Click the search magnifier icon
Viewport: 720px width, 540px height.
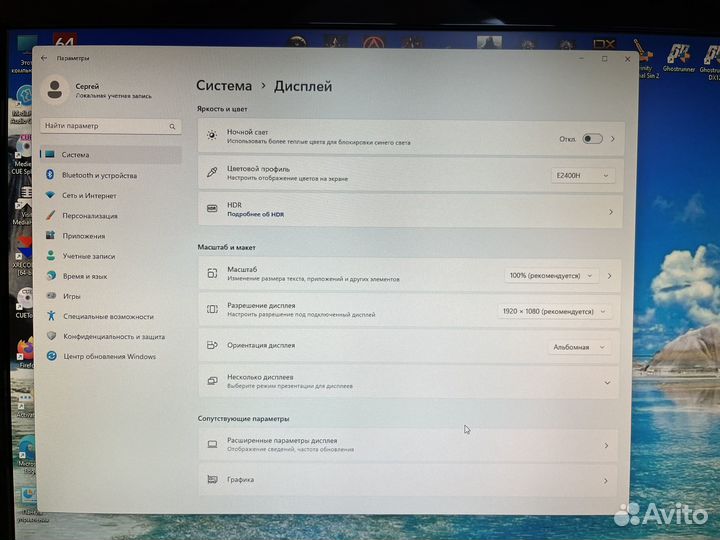pos(172,126)
